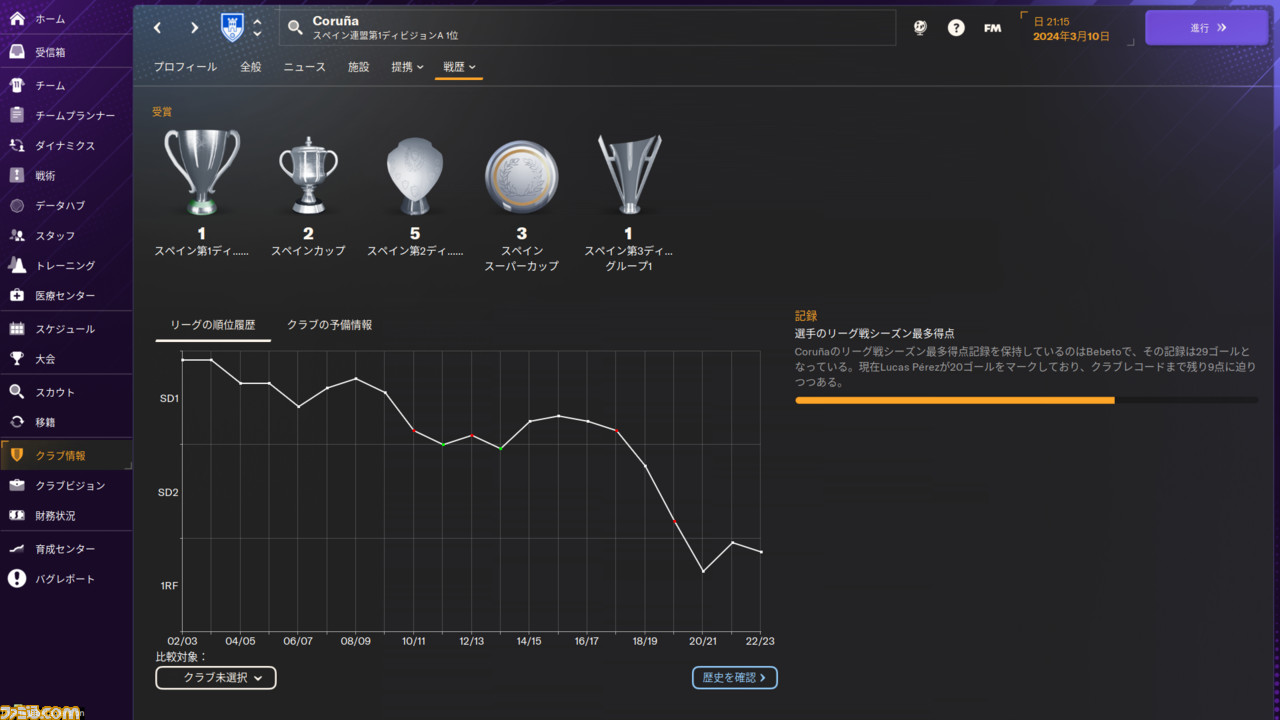Click the チーム squad shirt icon
This screenshot has height=720, width=1280.
click(17, 85)
